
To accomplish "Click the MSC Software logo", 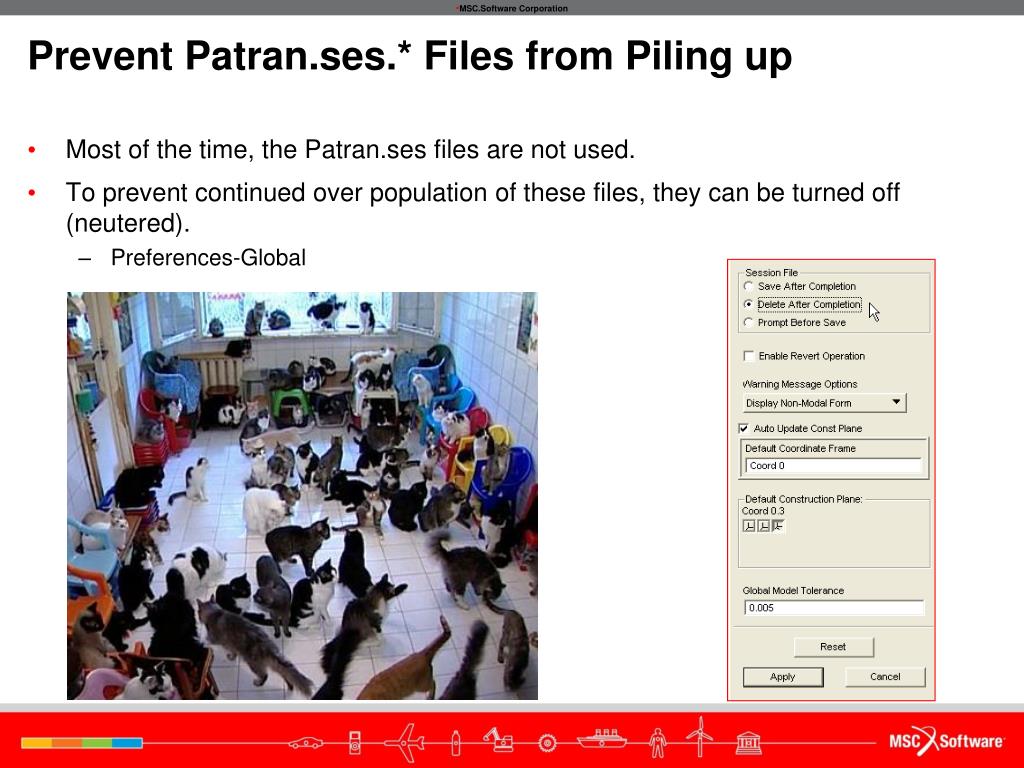I will pyautogui.click(x=946, y=741).
